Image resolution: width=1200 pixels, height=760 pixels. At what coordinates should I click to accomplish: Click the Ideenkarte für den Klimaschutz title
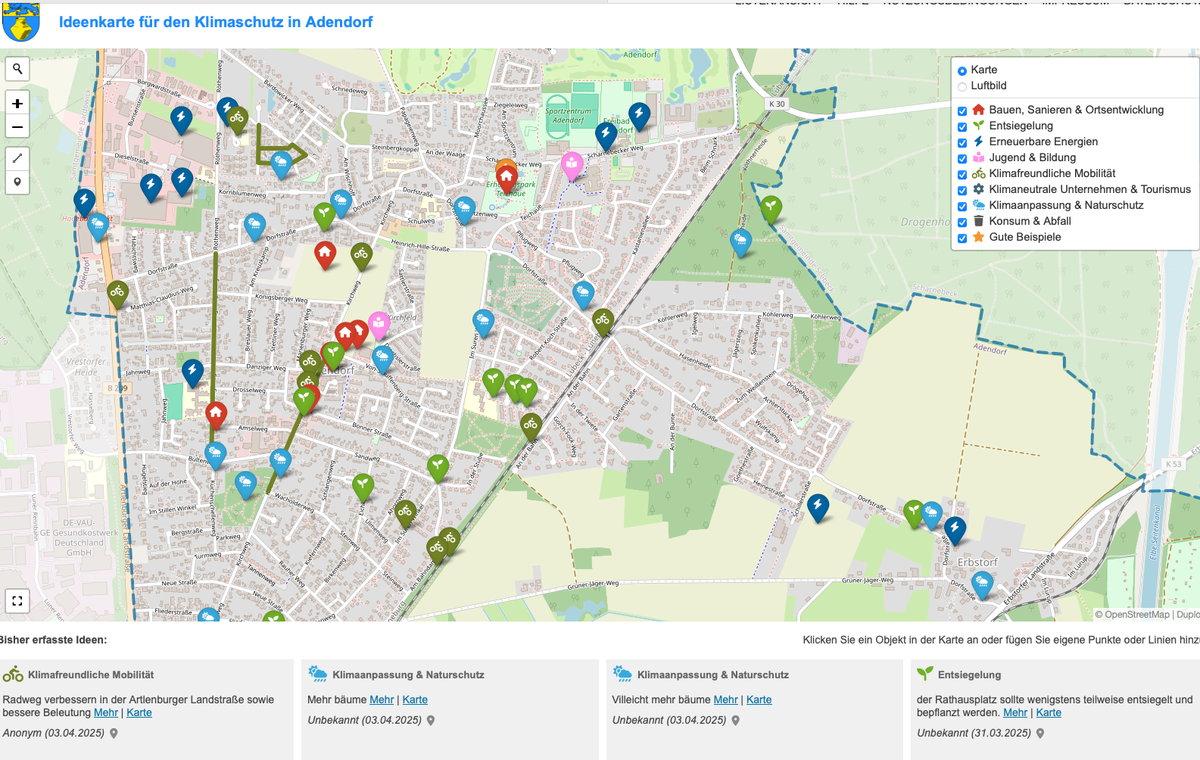[x=216, y=21]
